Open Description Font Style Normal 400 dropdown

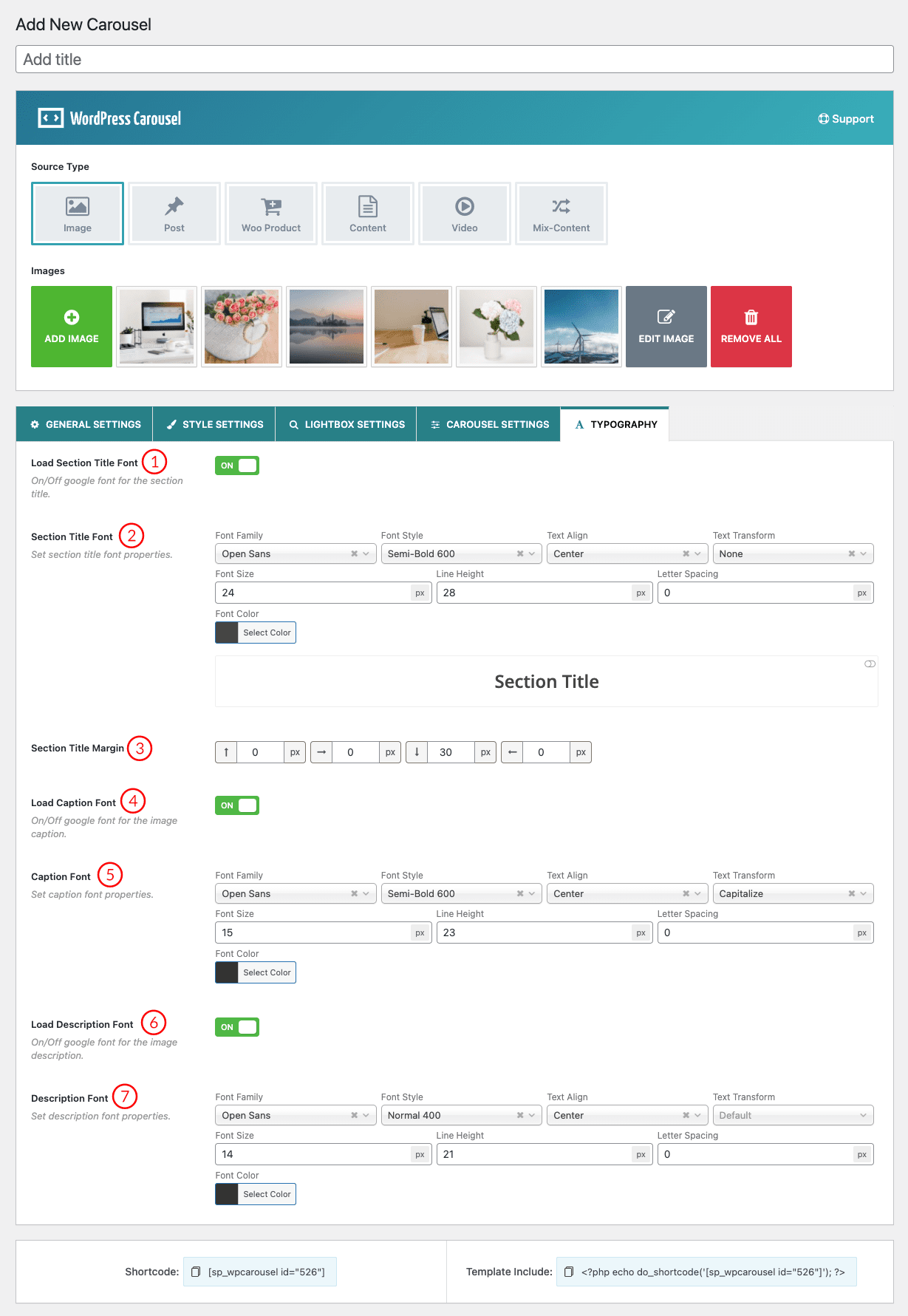click(x=461, y=1115)
